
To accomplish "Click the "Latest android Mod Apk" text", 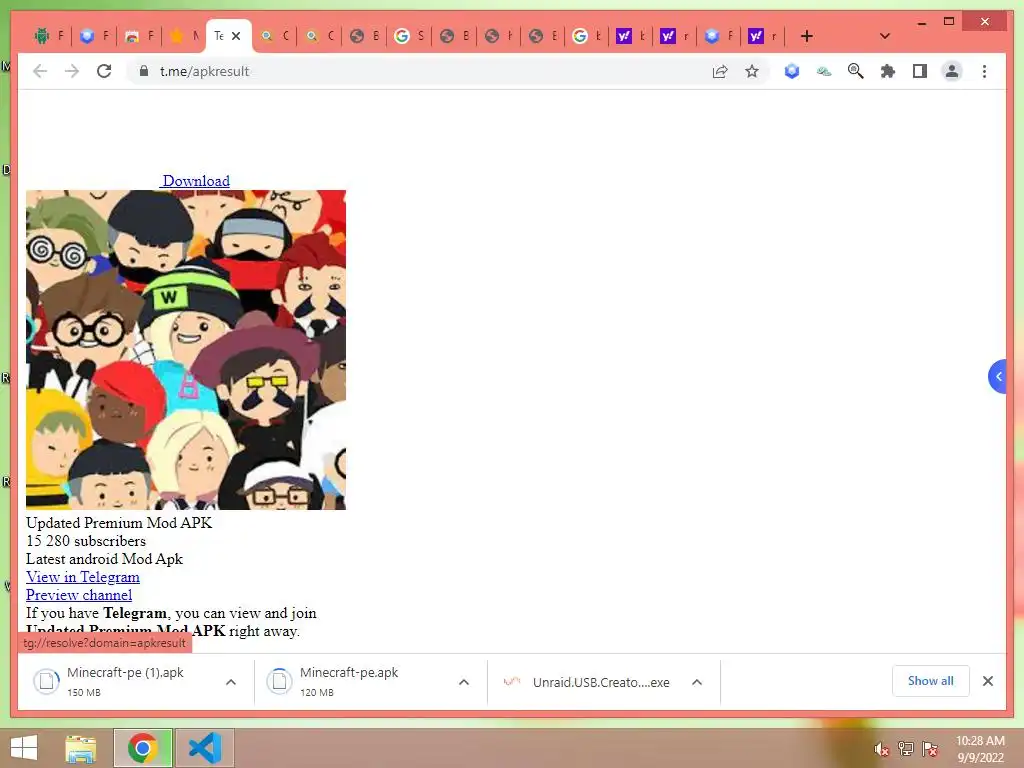I will point(104,559).
